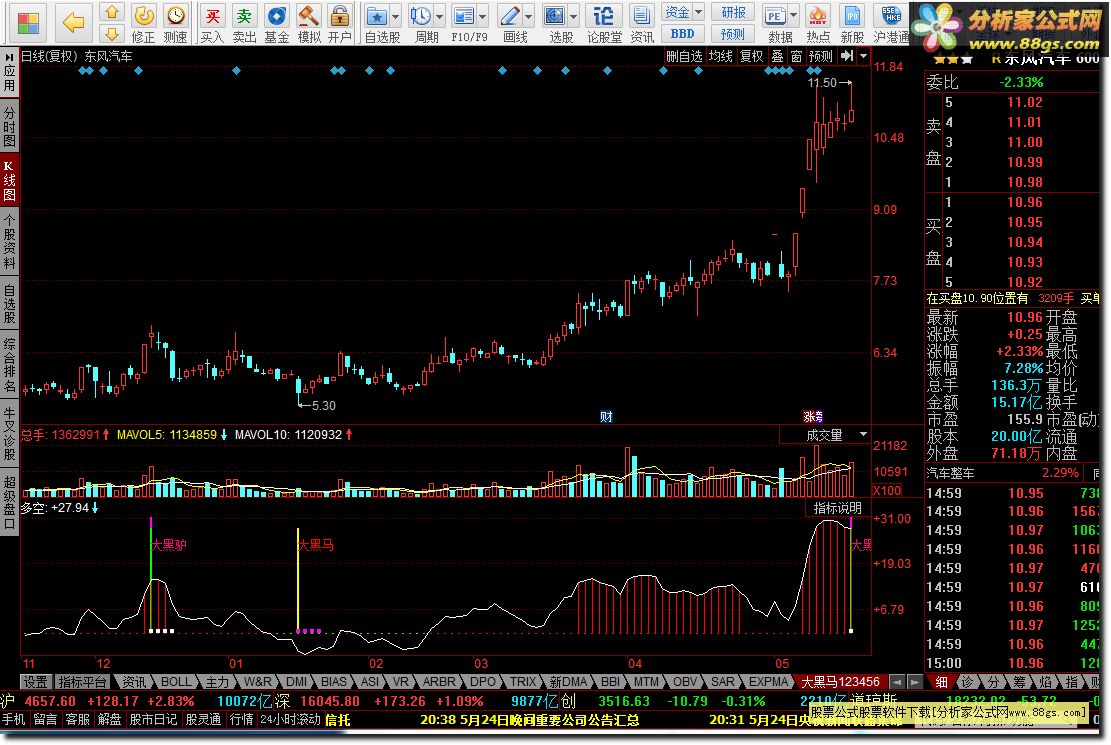This screenshot has height=745, width=1111.
Task: Toggle 叠 overlay mode
Action: pos(777,56)
